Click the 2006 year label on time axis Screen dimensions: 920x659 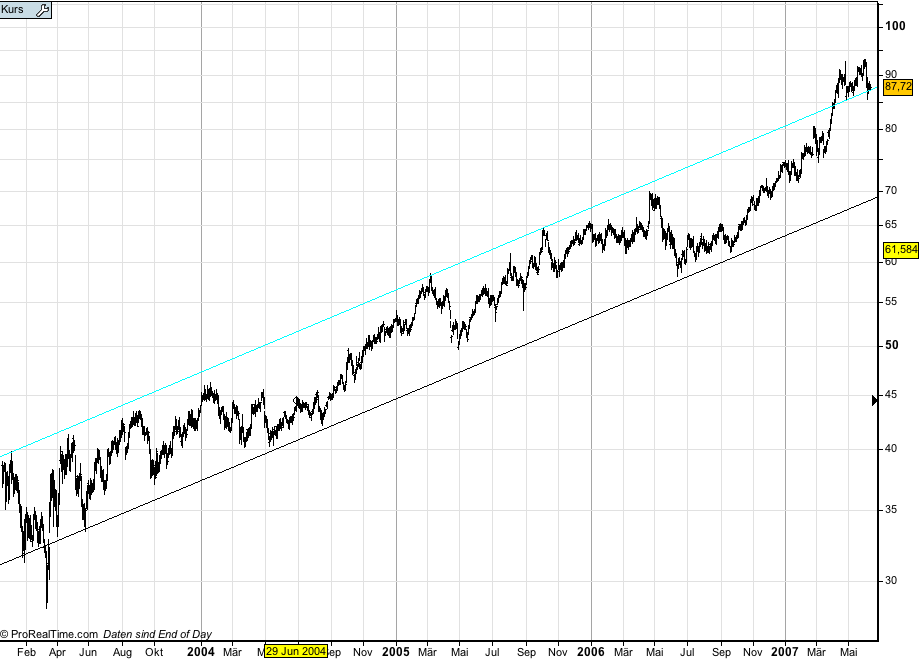click(591, 651)
